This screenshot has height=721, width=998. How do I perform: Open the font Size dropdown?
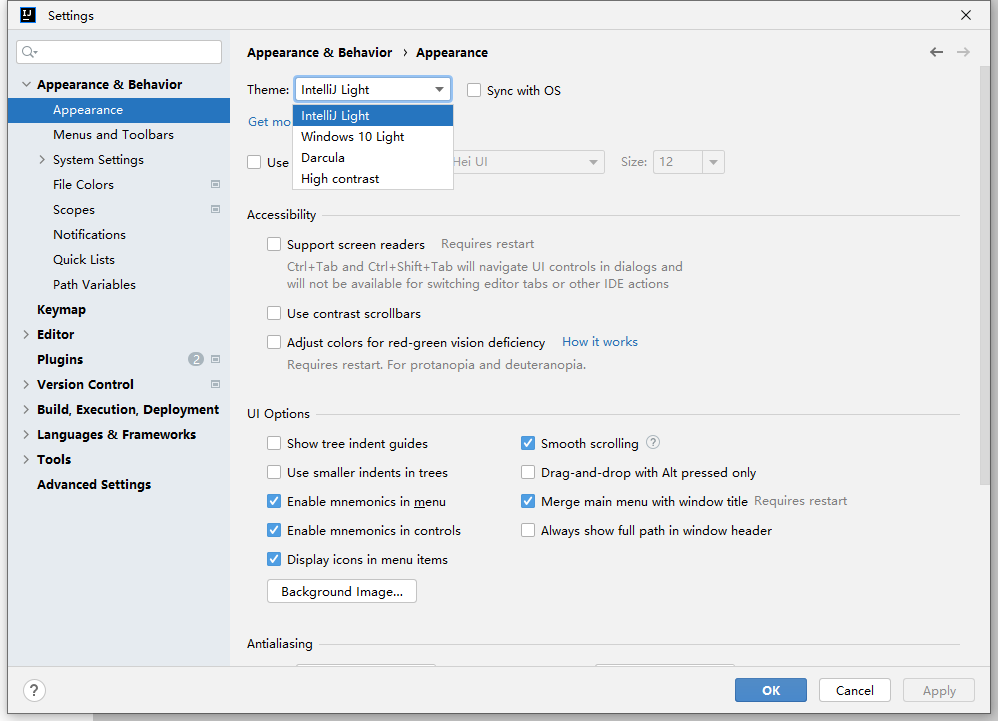(713, 162)
